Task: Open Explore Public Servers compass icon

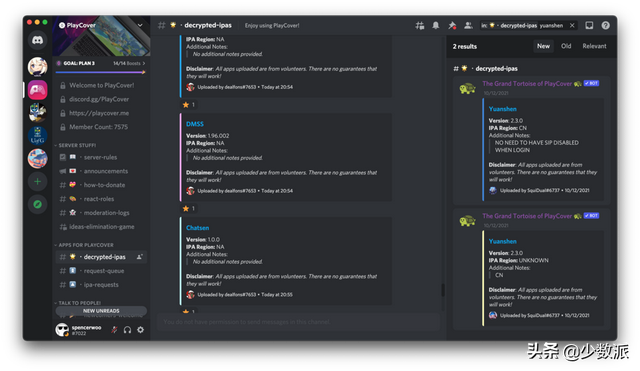Action: 38,204
